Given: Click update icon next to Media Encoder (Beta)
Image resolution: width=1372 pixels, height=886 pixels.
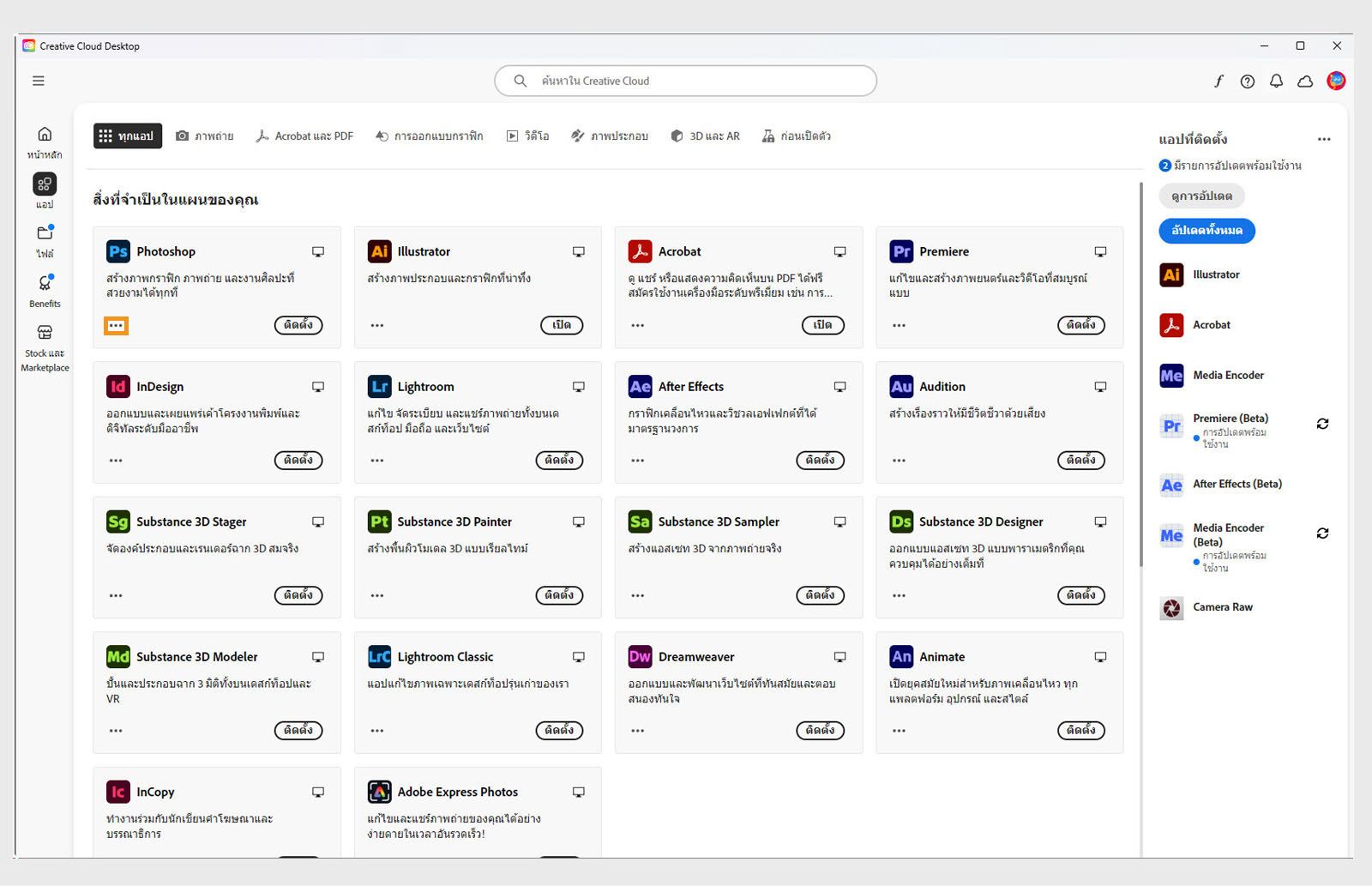Looking at the screenshot, I should tap(1323, 533).
